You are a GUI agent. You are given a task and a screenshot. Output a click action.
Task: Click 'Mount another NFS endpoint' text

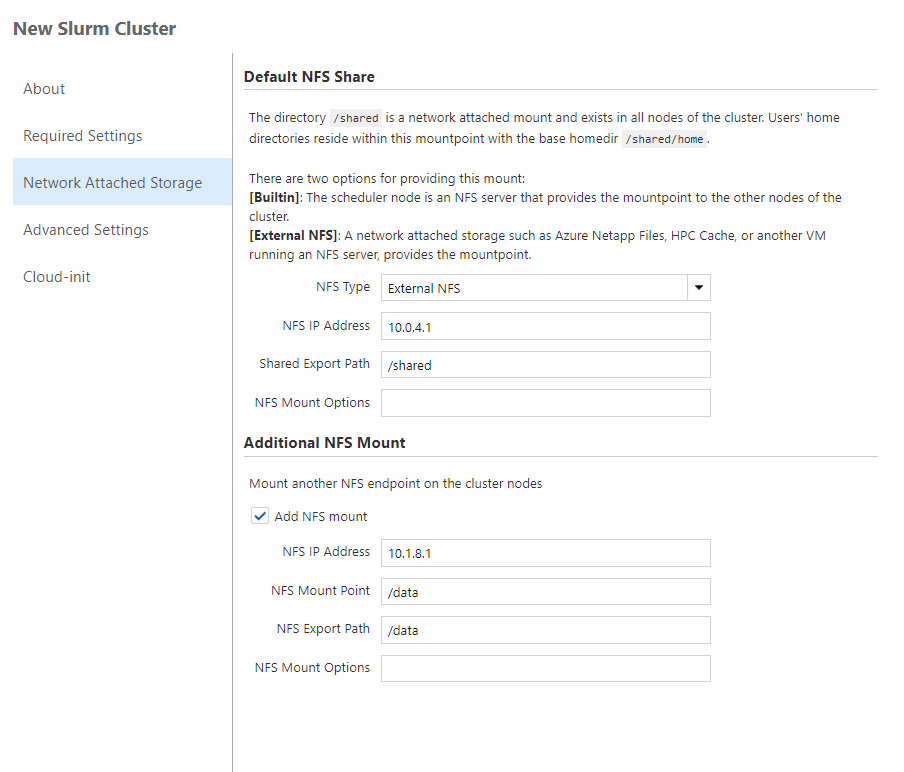(396, 483)
